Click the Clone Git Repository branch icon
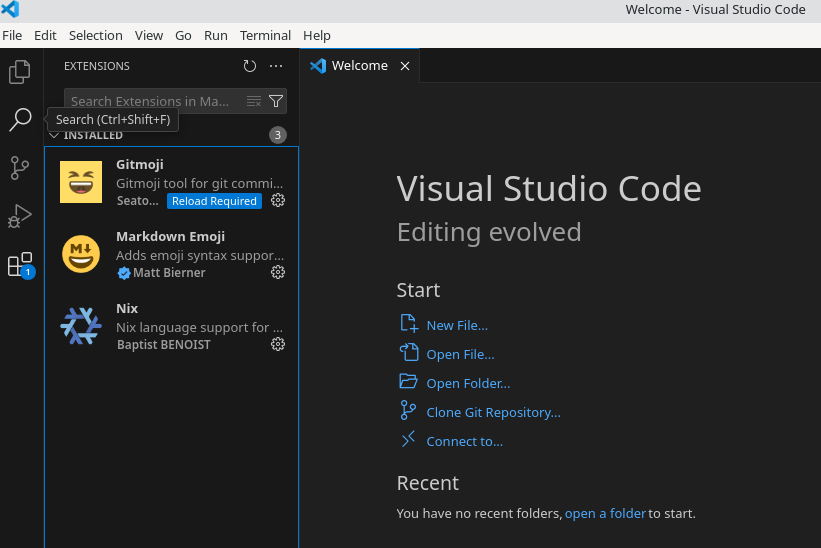 (x=408, y=410)
